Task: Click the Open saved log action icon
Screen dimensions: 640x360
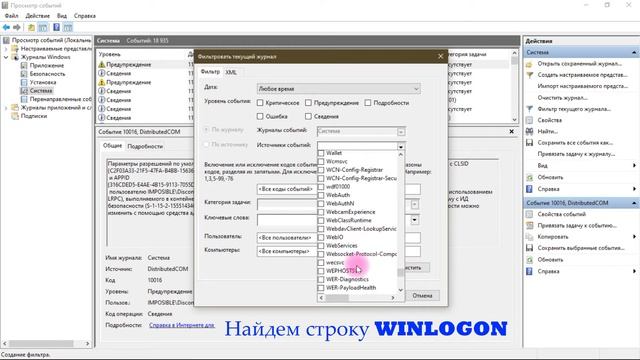Action: click(529, 64)
